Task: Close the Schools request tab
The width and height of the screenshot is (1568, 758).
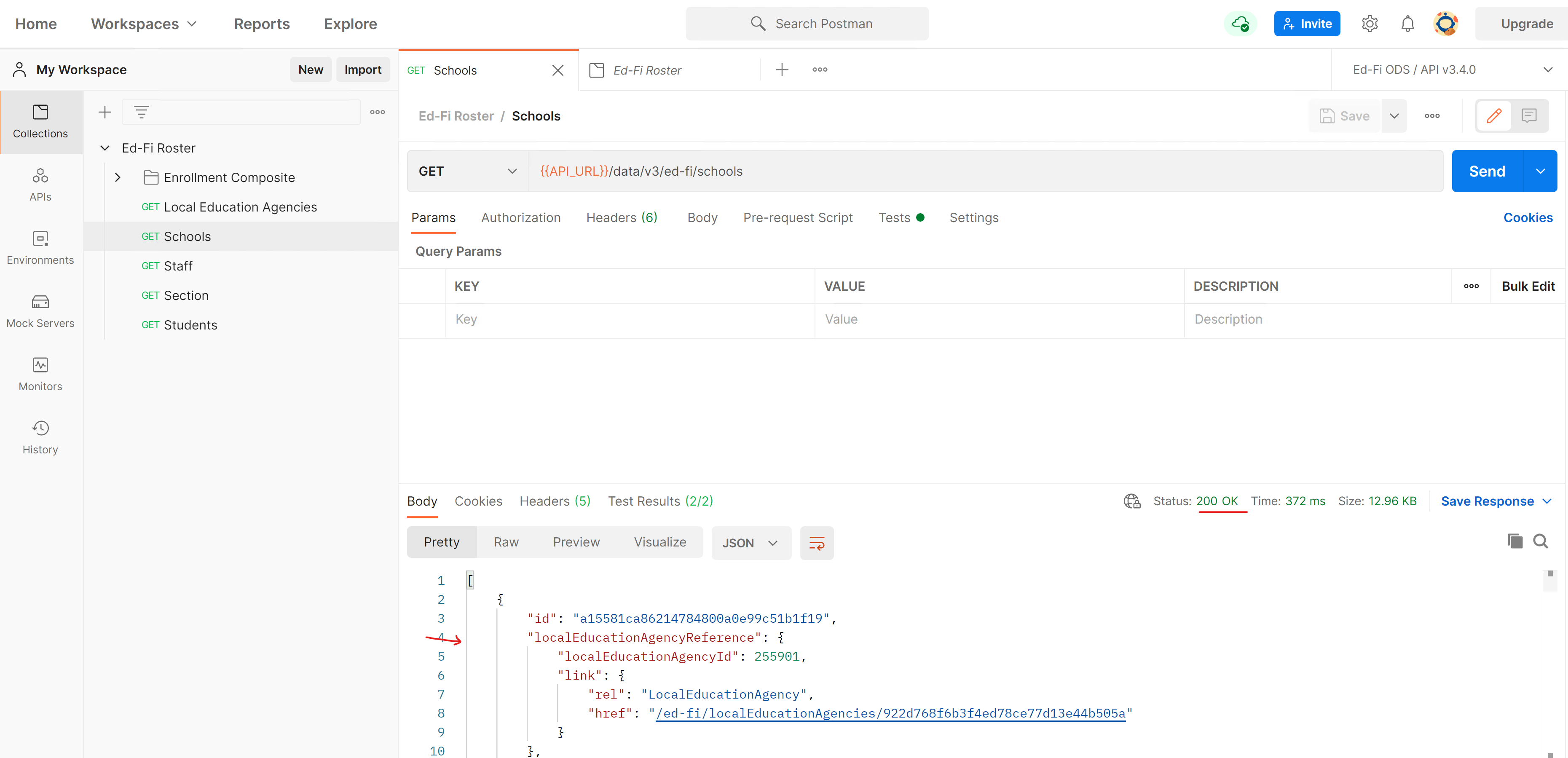Action: pyautogui.click(x=558, y=70)
